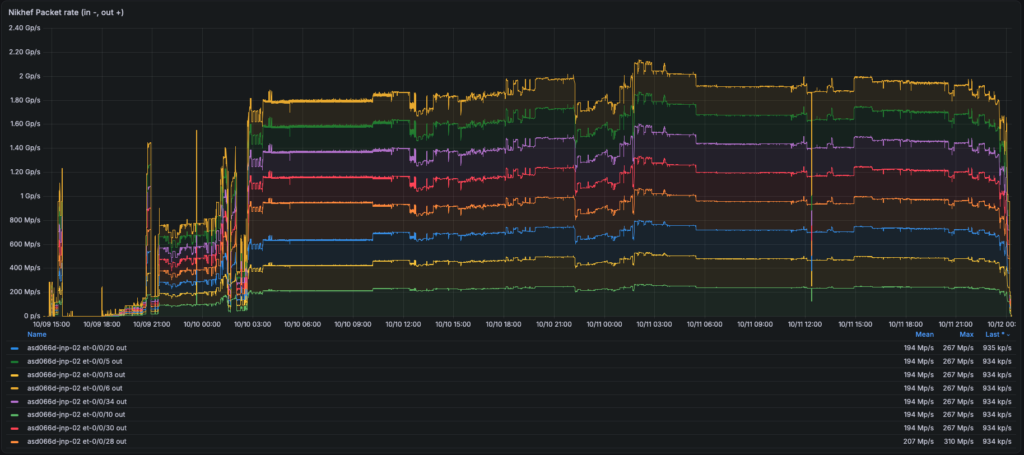1024x455 pixels.
Task: Click the 10/09 21:00 x-axis label
Action: [x=152, y=323]
